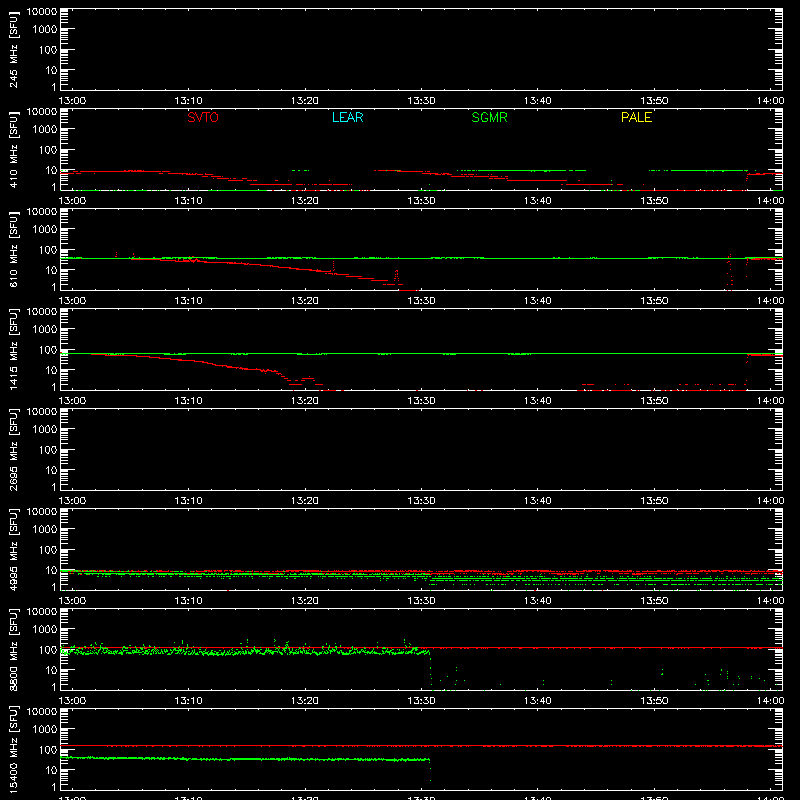Click 13:40 tick under the 610 MHz panel
The image size is (800, 800).
538,301
